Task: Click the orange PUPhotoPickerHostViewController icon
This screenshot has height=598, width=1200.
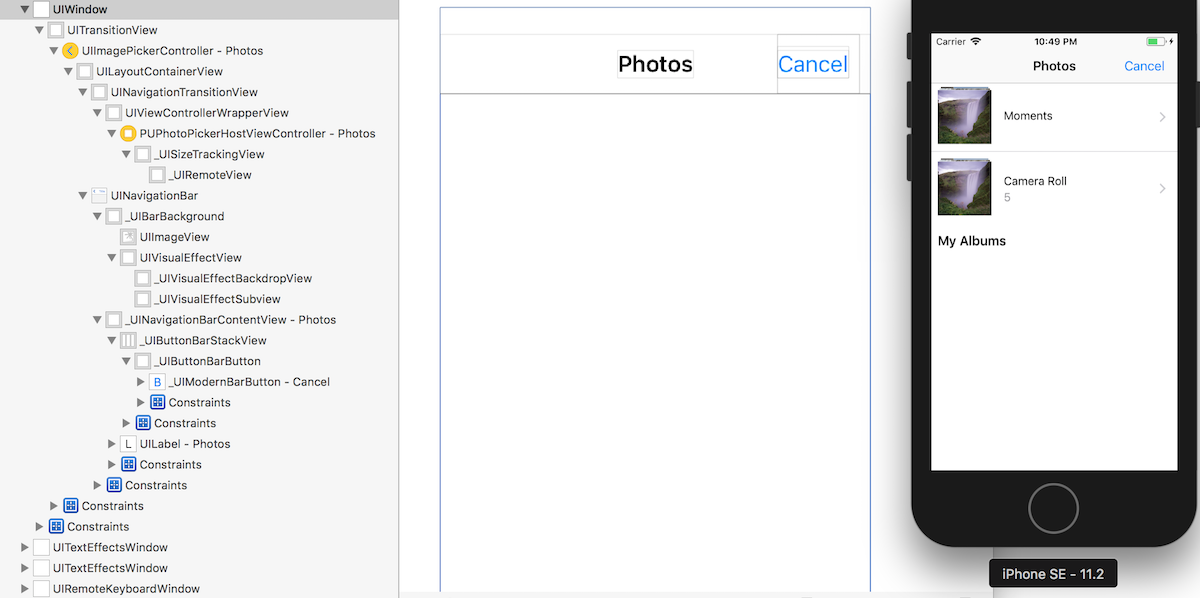Action: click(128, 133)
